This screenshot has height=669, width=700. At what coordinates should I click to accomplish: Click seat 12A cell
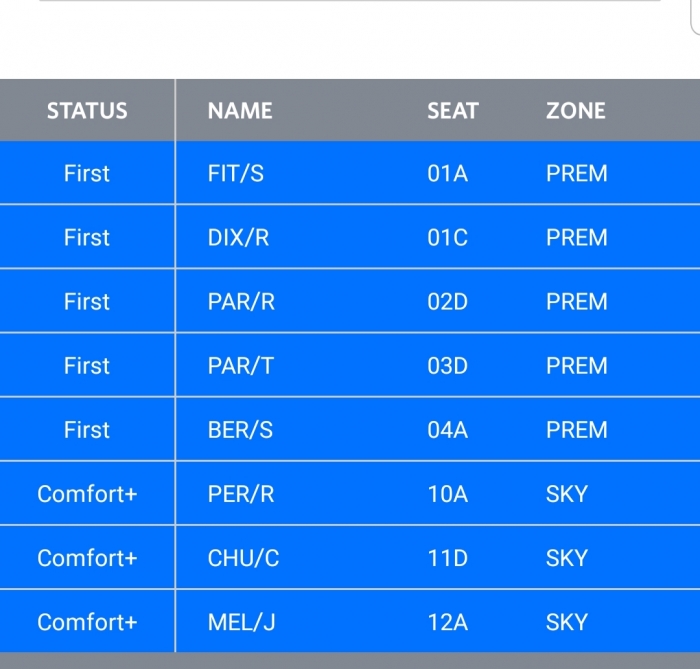point(447,622)
